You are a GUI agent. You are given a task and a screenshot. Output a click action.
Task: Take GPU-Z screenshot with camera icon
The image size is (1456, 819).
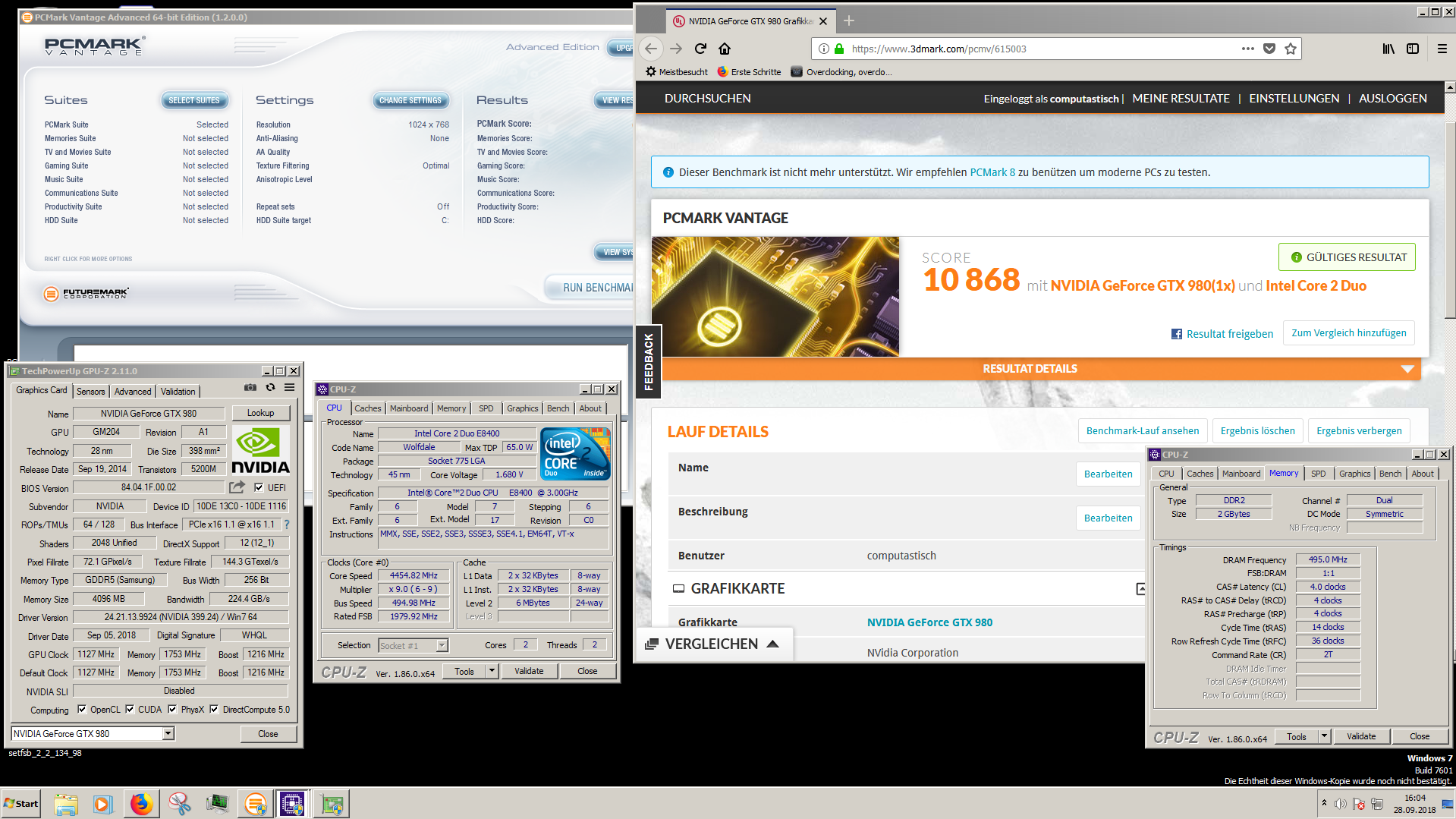[x=250, y=387]
